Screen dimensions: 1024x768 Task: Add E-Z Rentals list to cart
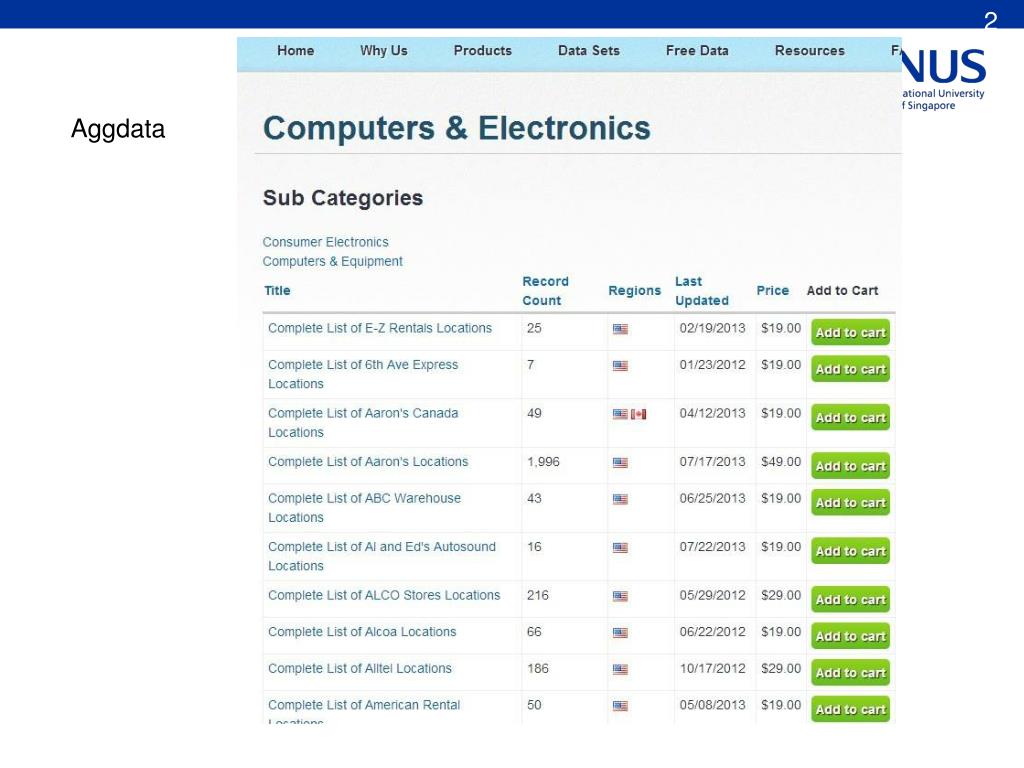(850, 332)
